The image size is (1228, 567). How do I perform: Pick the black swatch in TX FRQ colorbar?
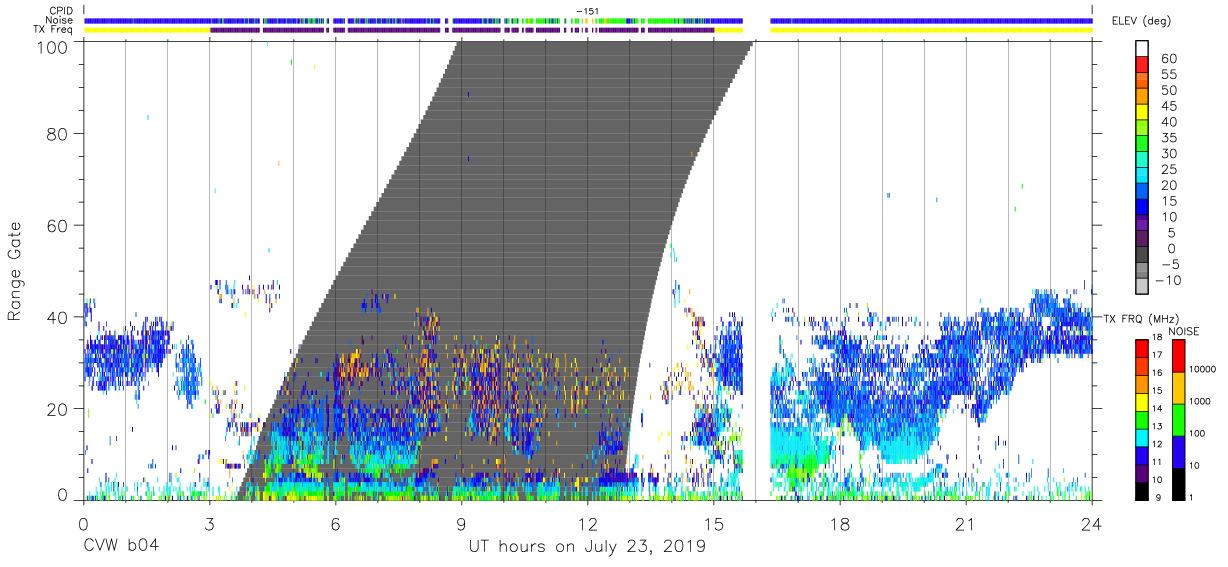pyautogui.click(x=1142, y=490)
